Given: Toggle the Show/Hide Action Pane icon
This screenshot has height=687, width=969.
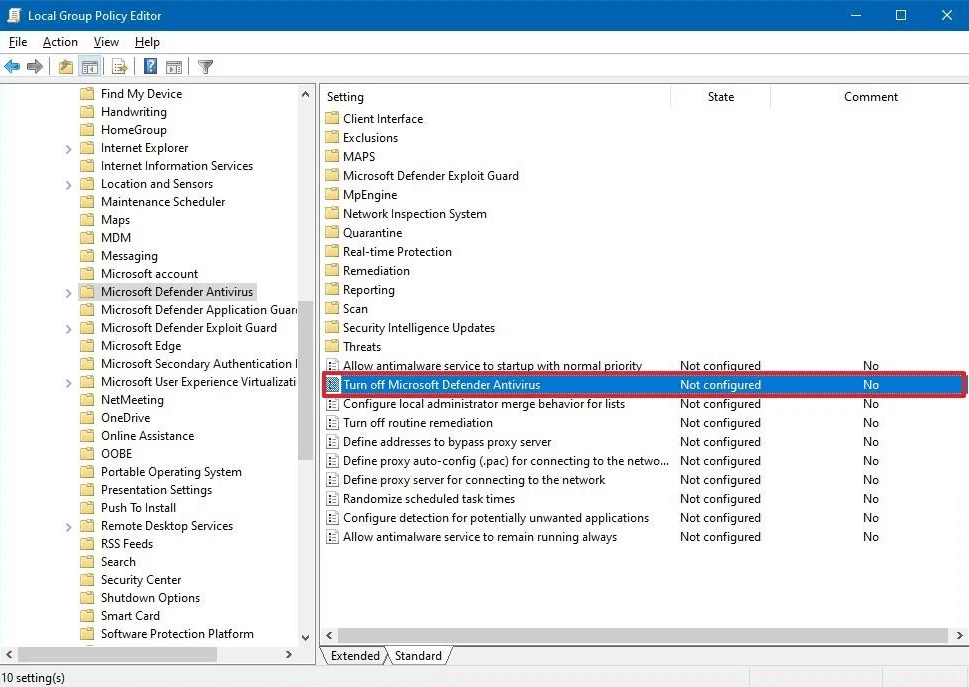Looking at the screenshot, I should [x=174, y=66].
